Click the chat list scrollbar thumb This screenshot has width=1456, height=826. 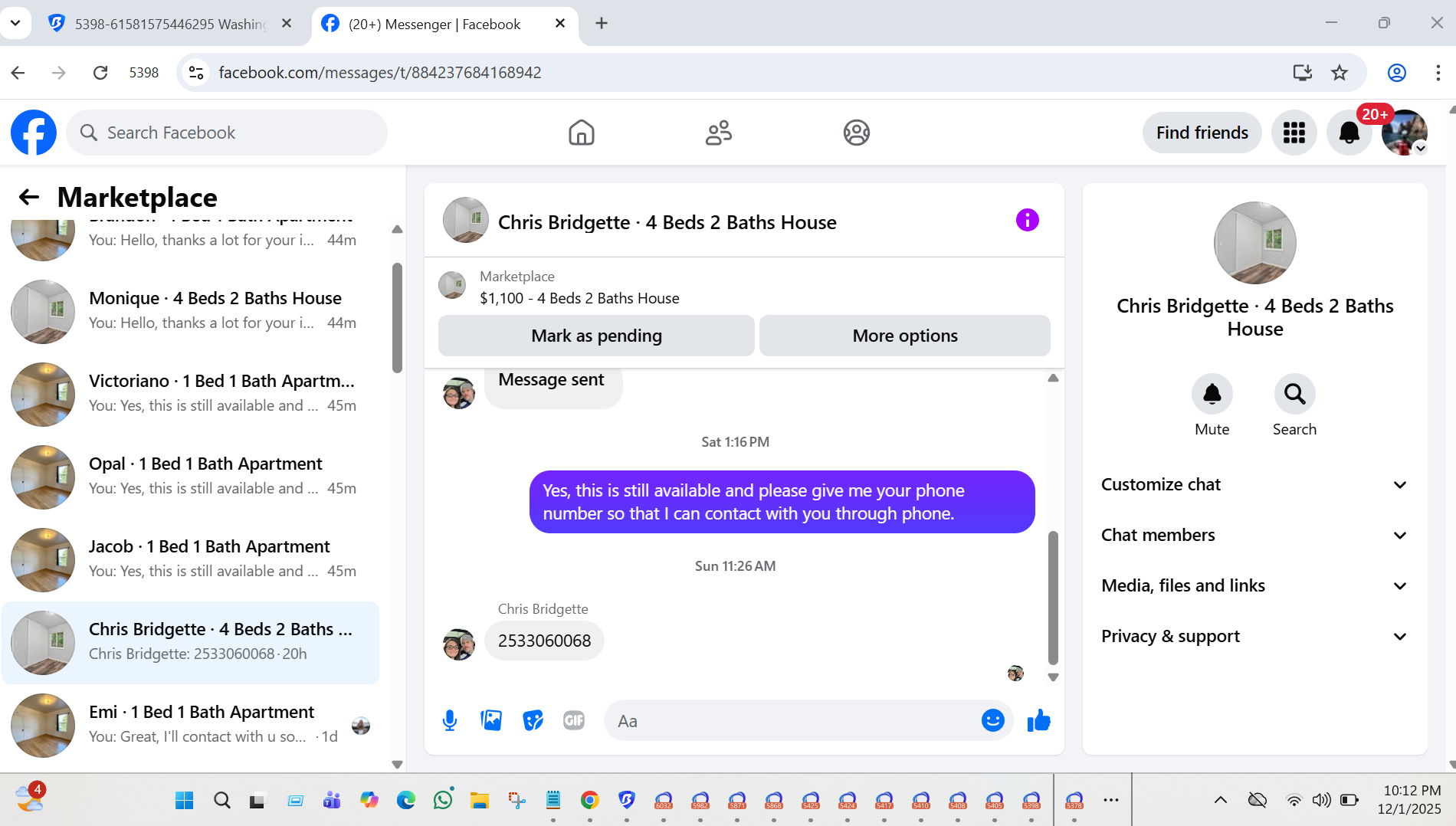coord(397,318)
